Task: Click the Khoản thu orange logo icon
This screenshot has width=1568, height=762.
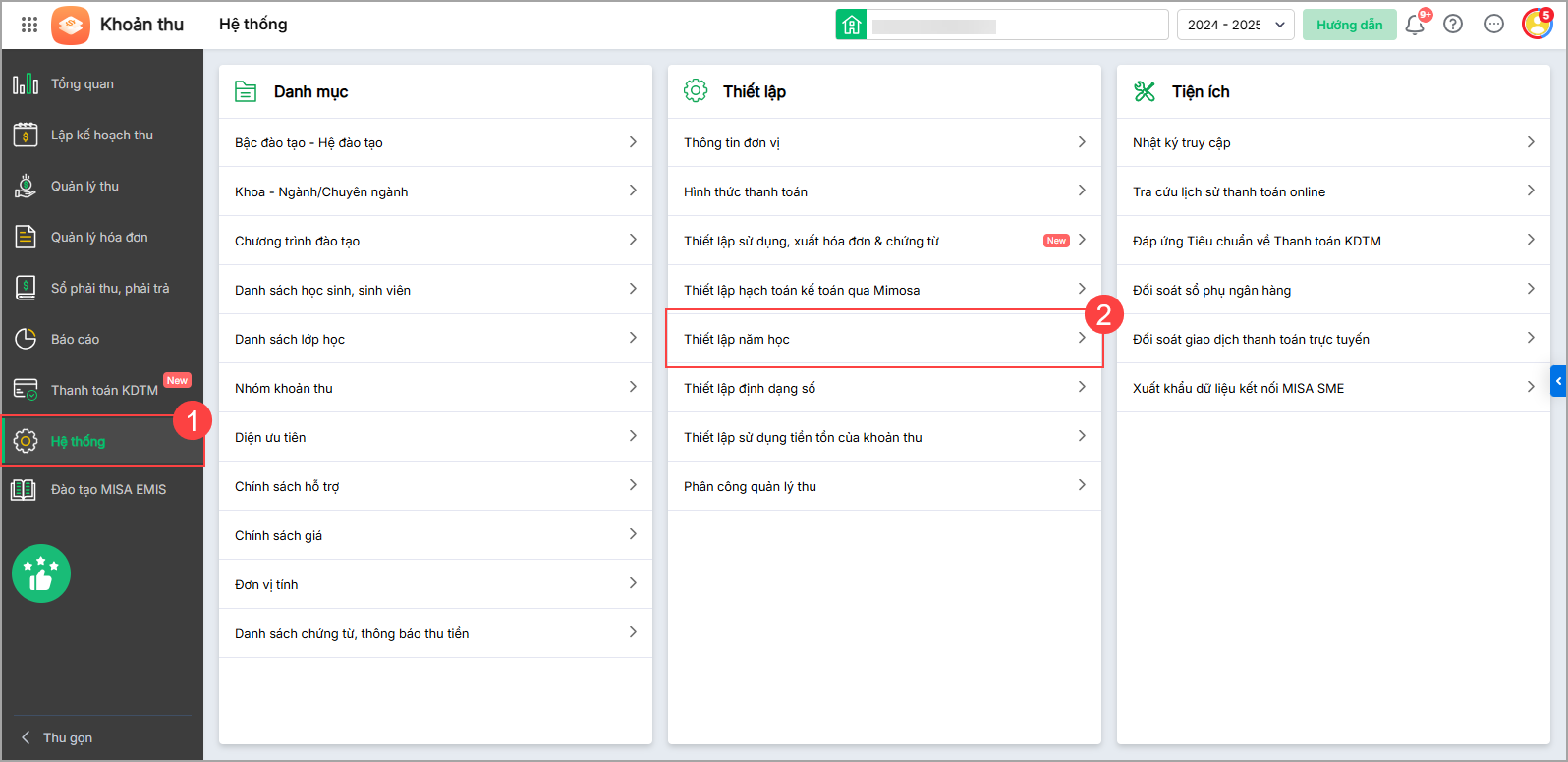Action: (71, 25)
